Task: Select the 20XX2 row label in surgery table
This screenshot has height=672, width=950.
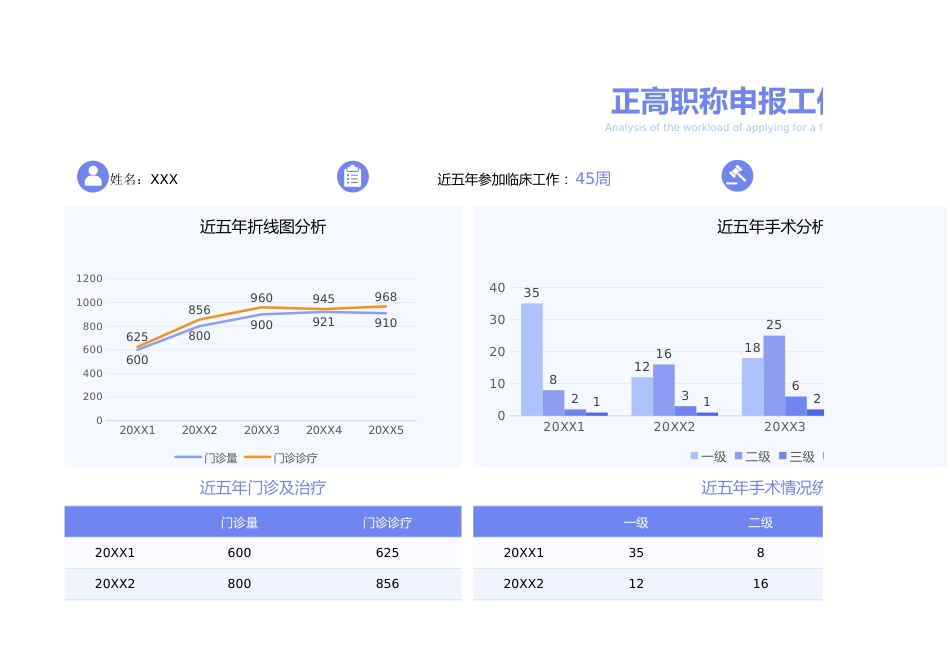Action: (523, 584)
